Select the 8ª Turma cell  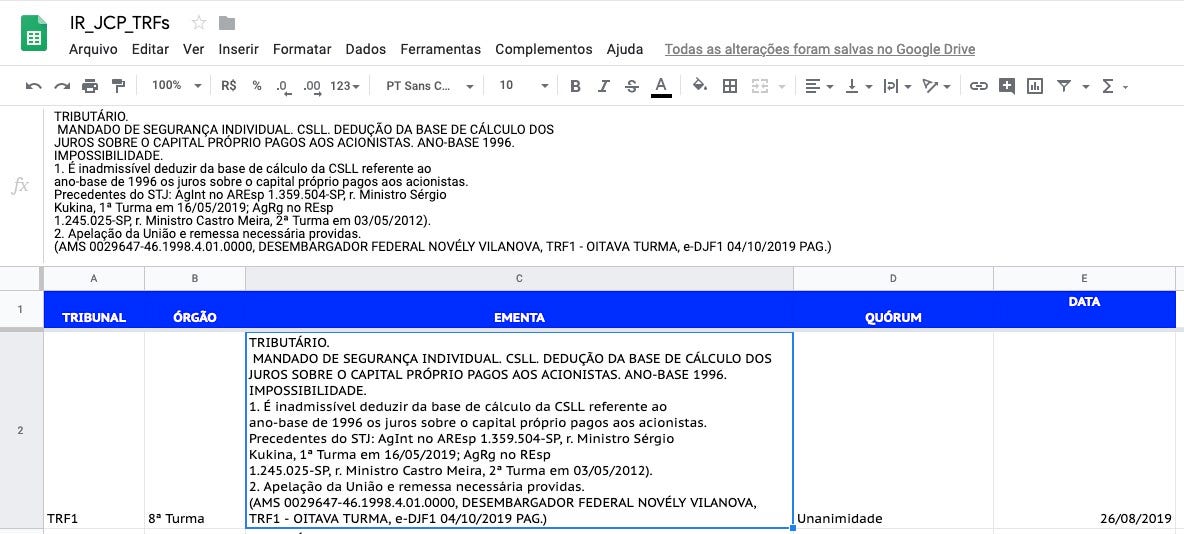point(195,431)
